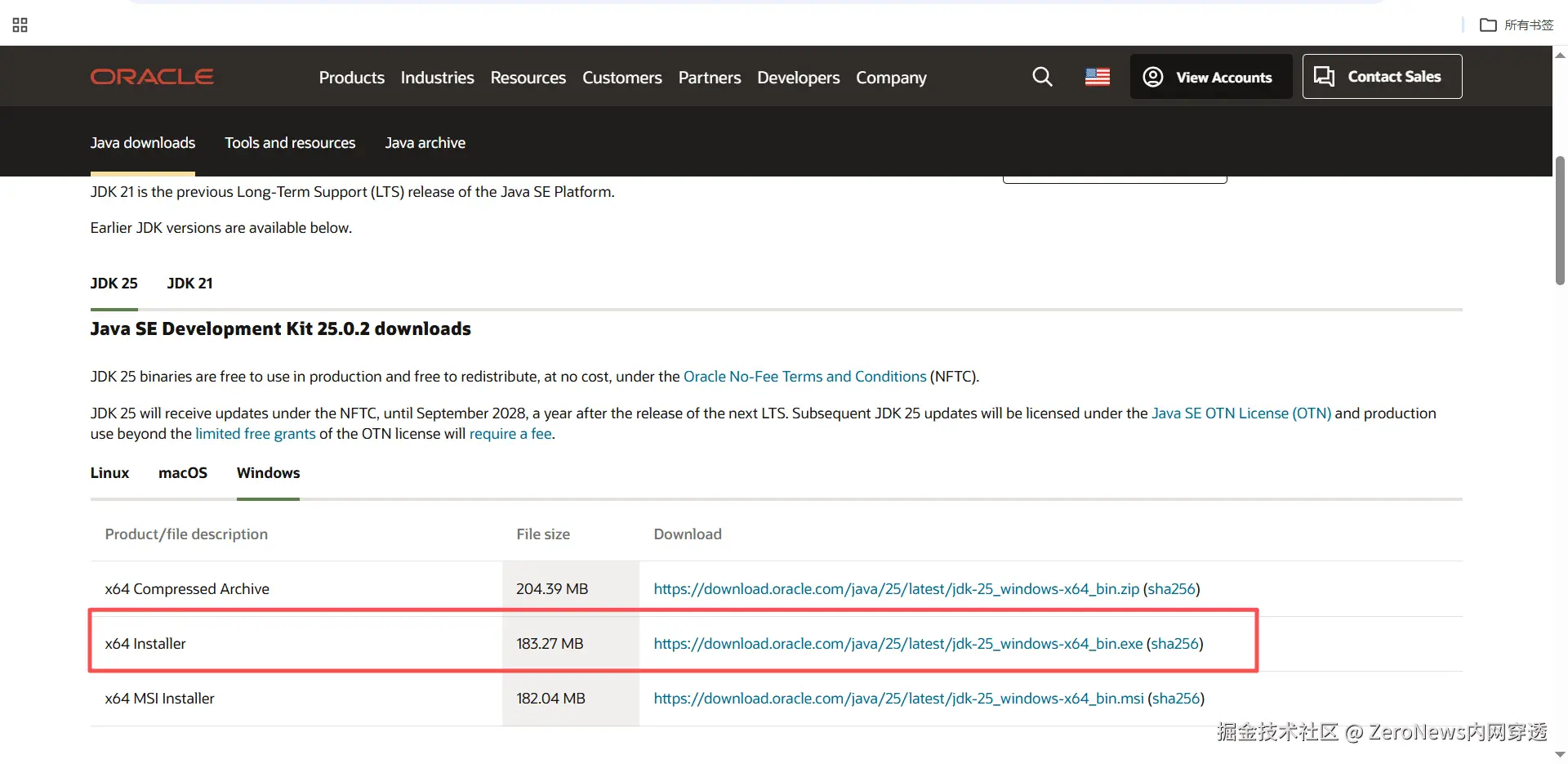The width and height of the screenshot is (1568, 764).
Task: Switch to the Java archive tab
Action: tap(425, 143)
